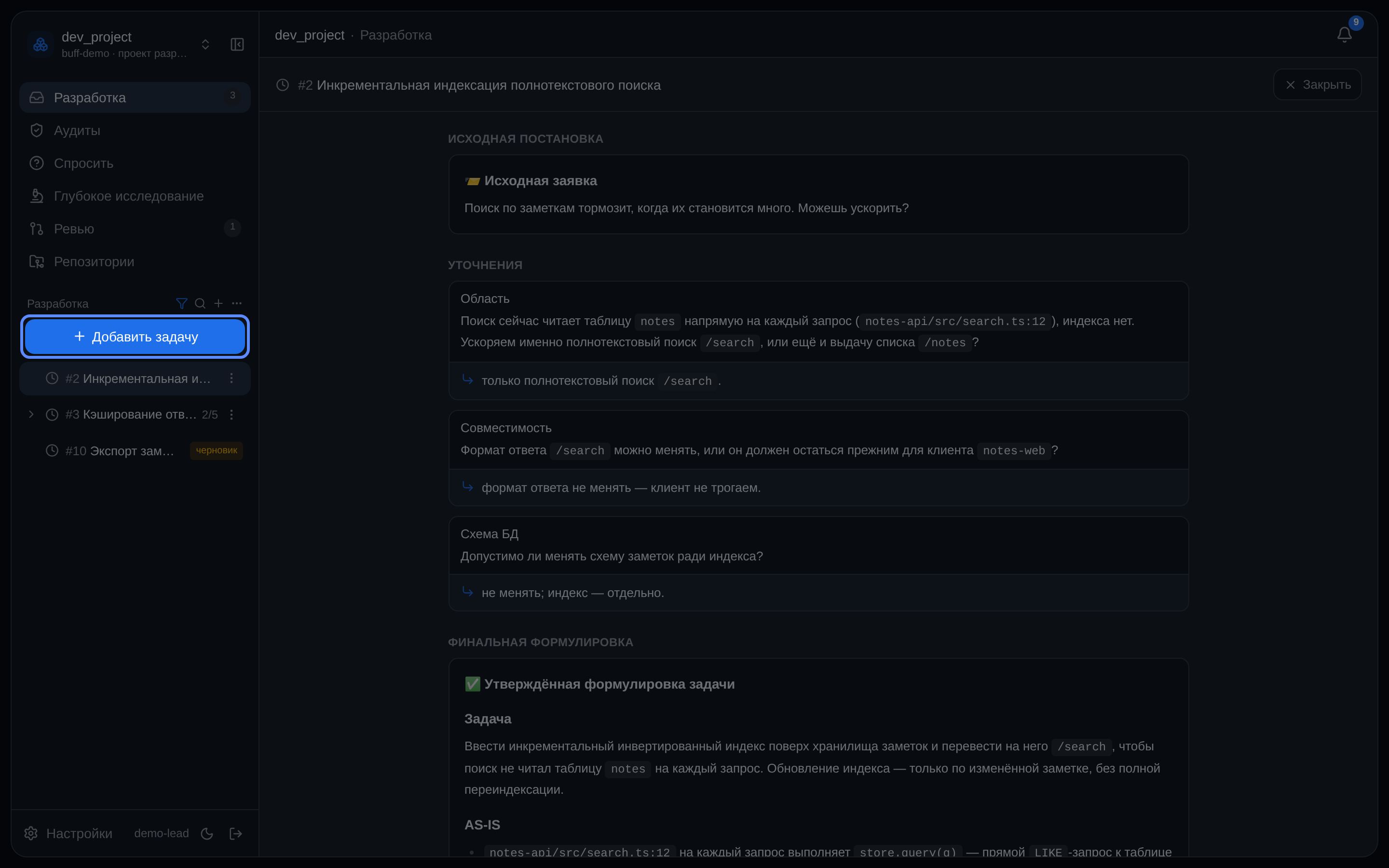Click the plus icon next to search
This screenshot has width=1389, height=868.
click(x=218, y=303)
